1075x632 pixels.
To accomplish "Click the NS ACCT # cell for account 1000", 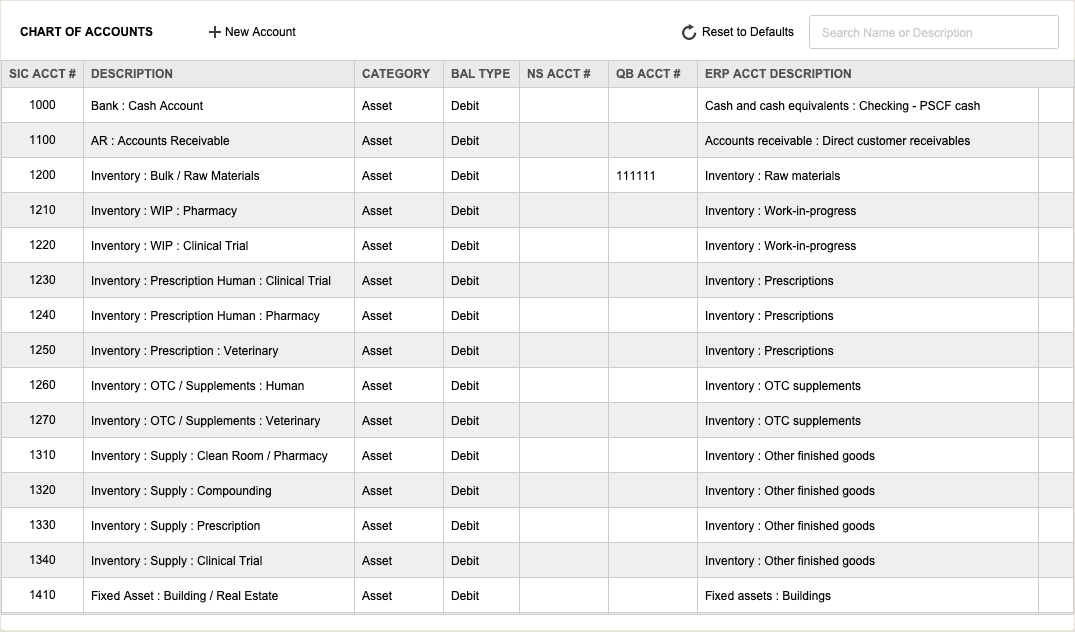I will tap(563, 106).
